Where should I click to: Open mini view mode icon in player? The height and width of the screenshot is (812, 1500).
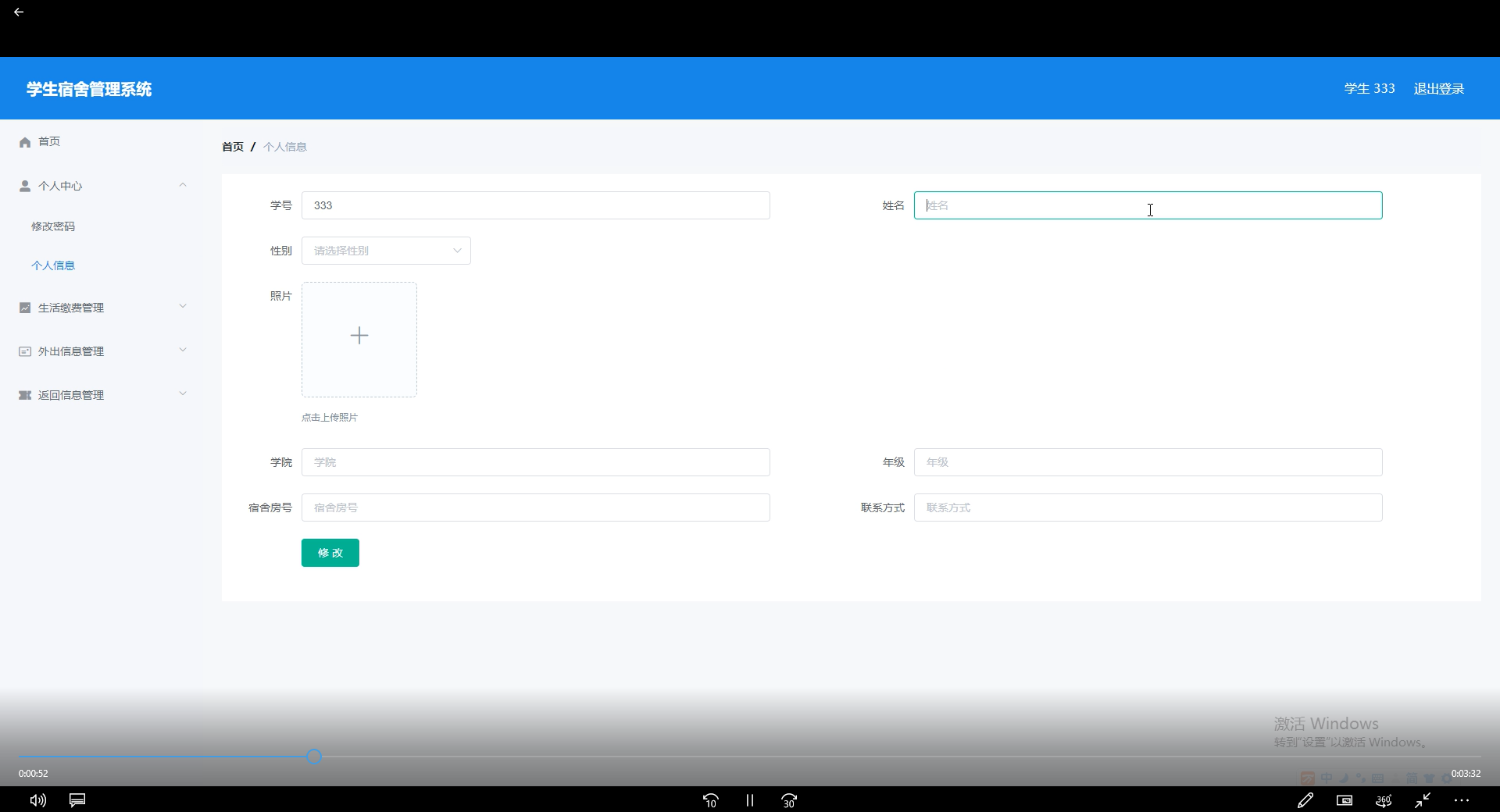pos(1345,800)
